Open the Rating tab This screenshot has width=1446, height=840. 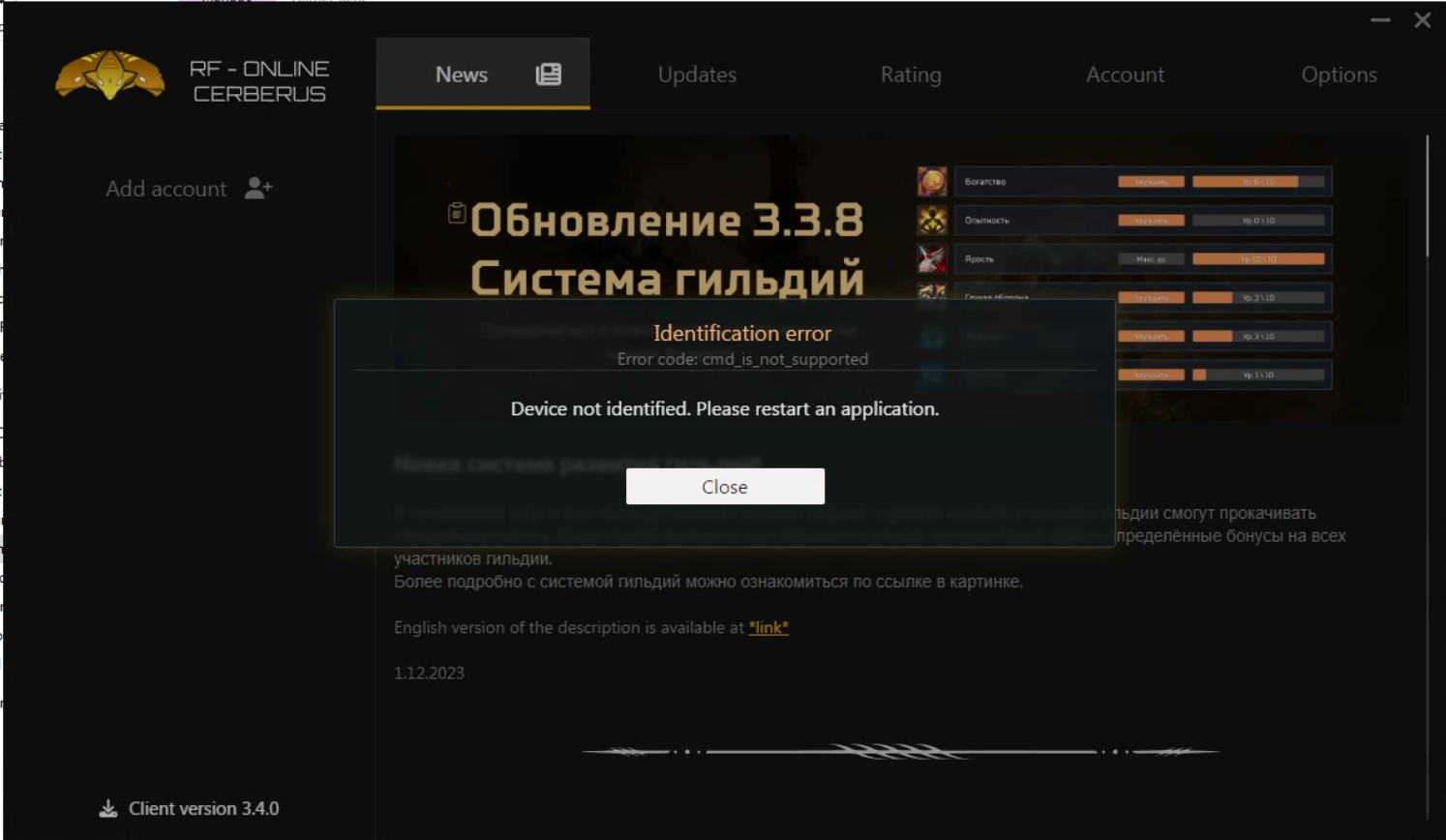[911, 75]
